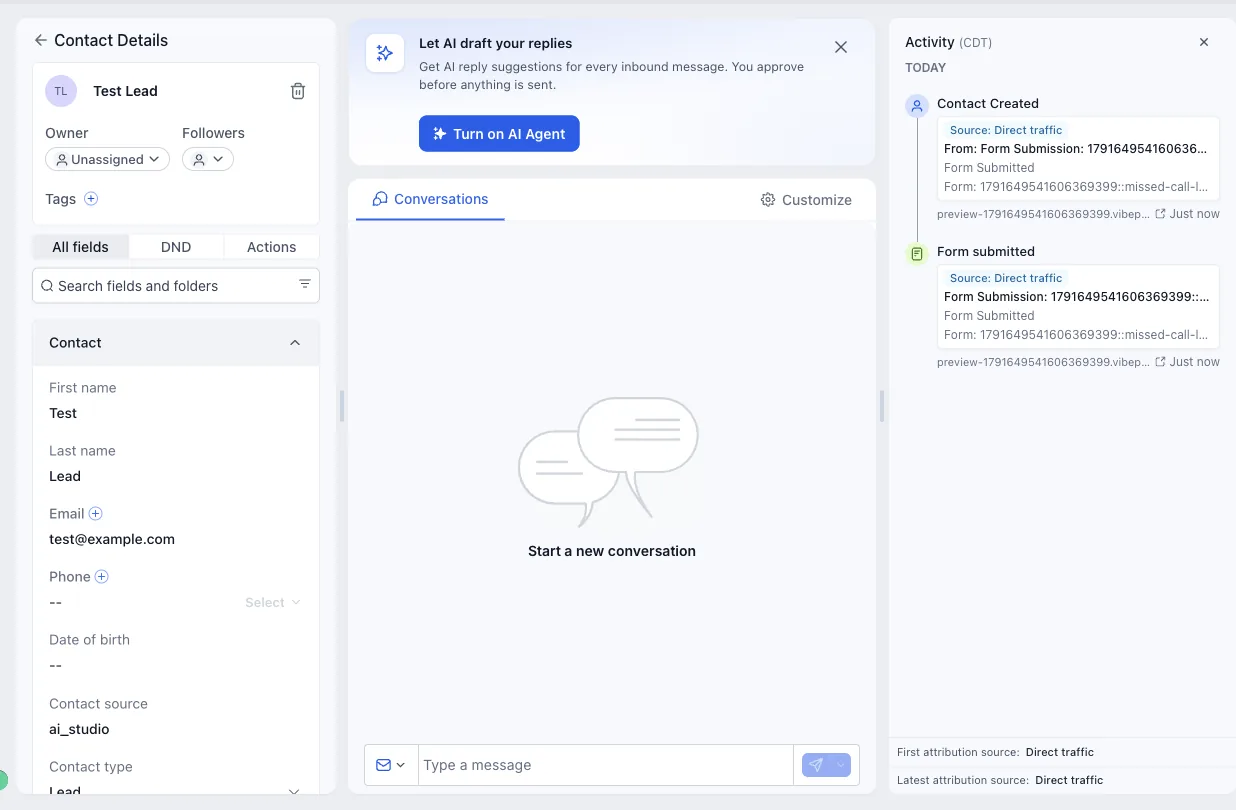The image size is (1236, 810).
Task: Switch to the Actions tab
Action: [x=271, y=247]
